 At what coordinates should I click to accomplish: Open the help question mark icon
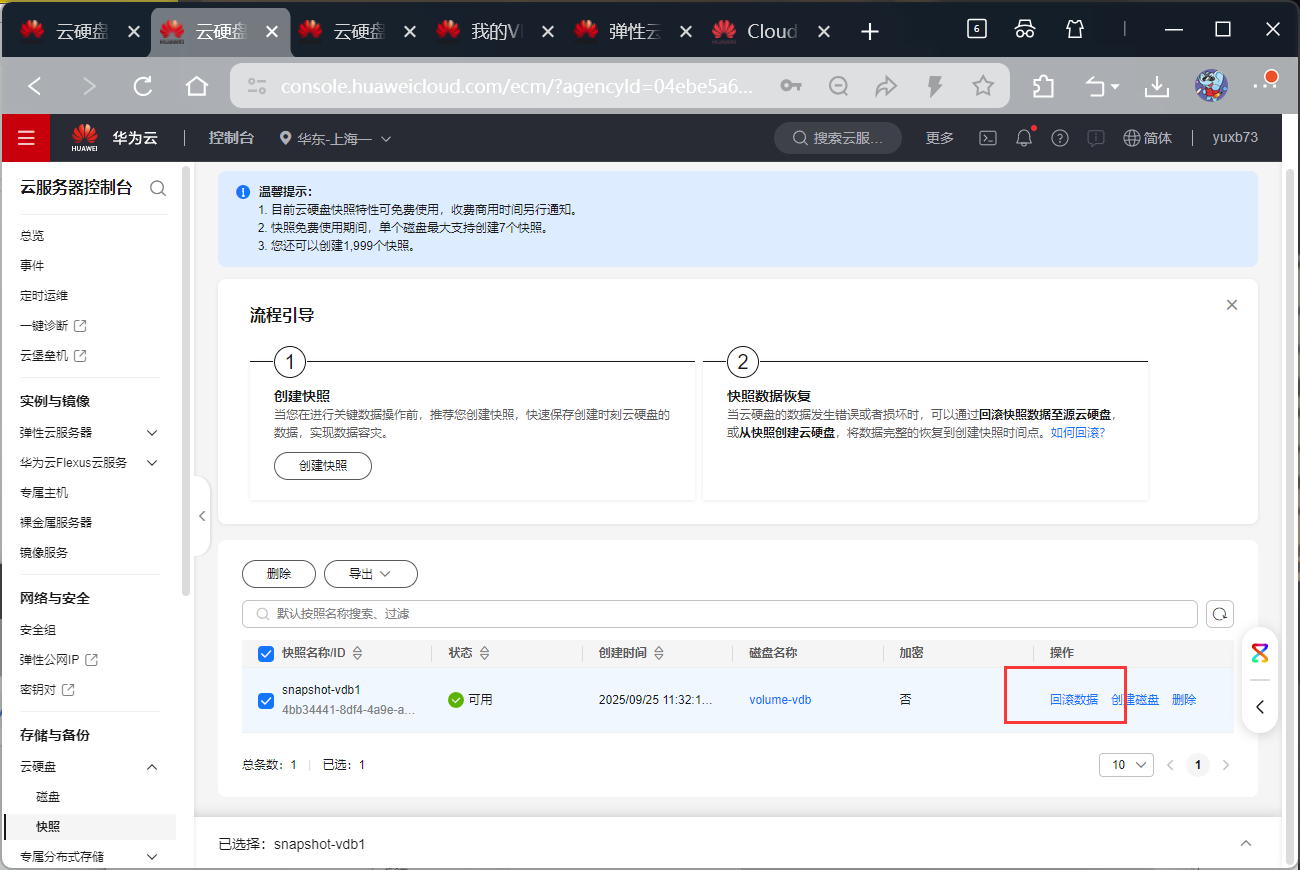[1060, 138]
